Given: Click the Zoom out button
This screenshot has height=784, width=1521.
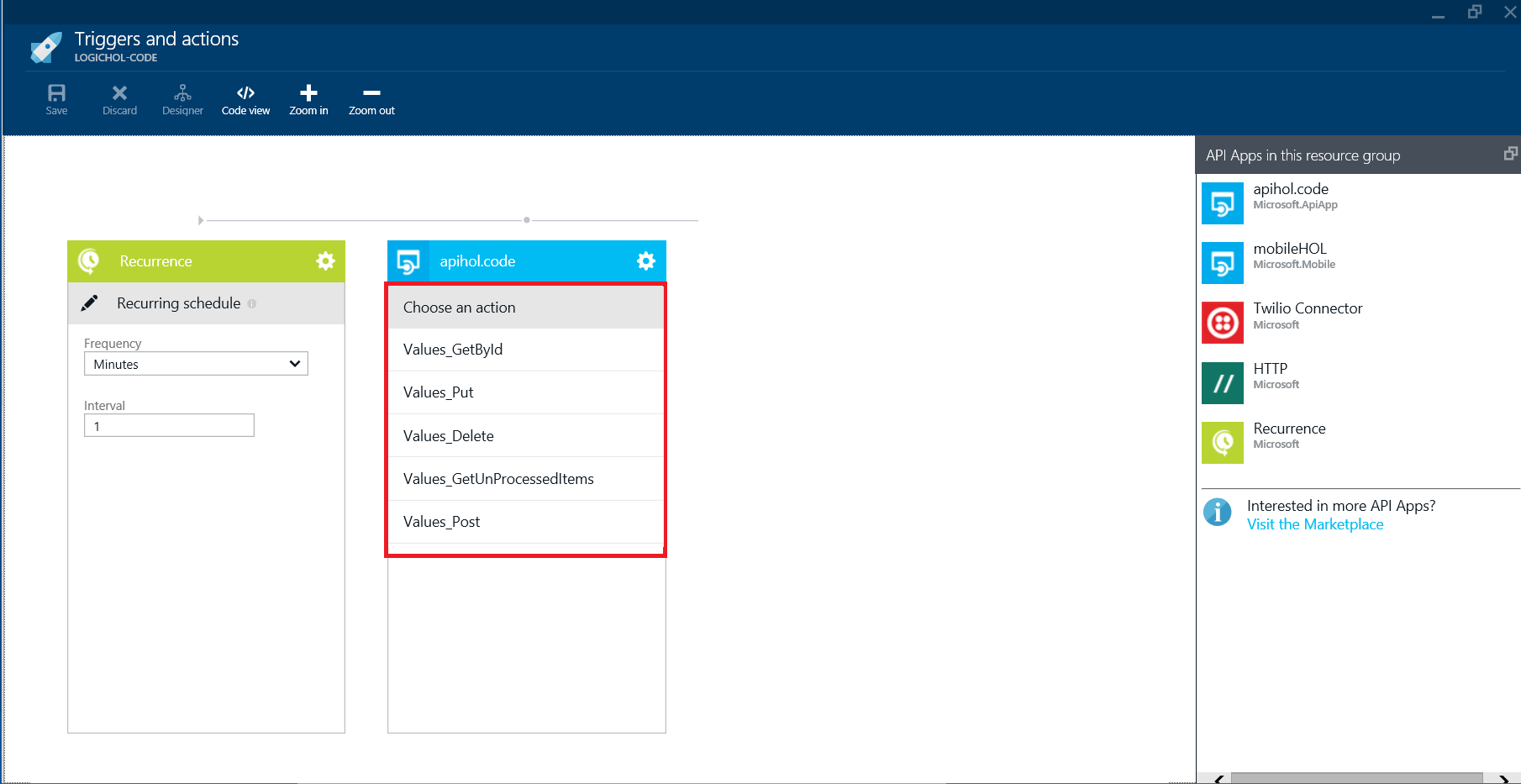Looking at the screenshot, I should [371, 99].
